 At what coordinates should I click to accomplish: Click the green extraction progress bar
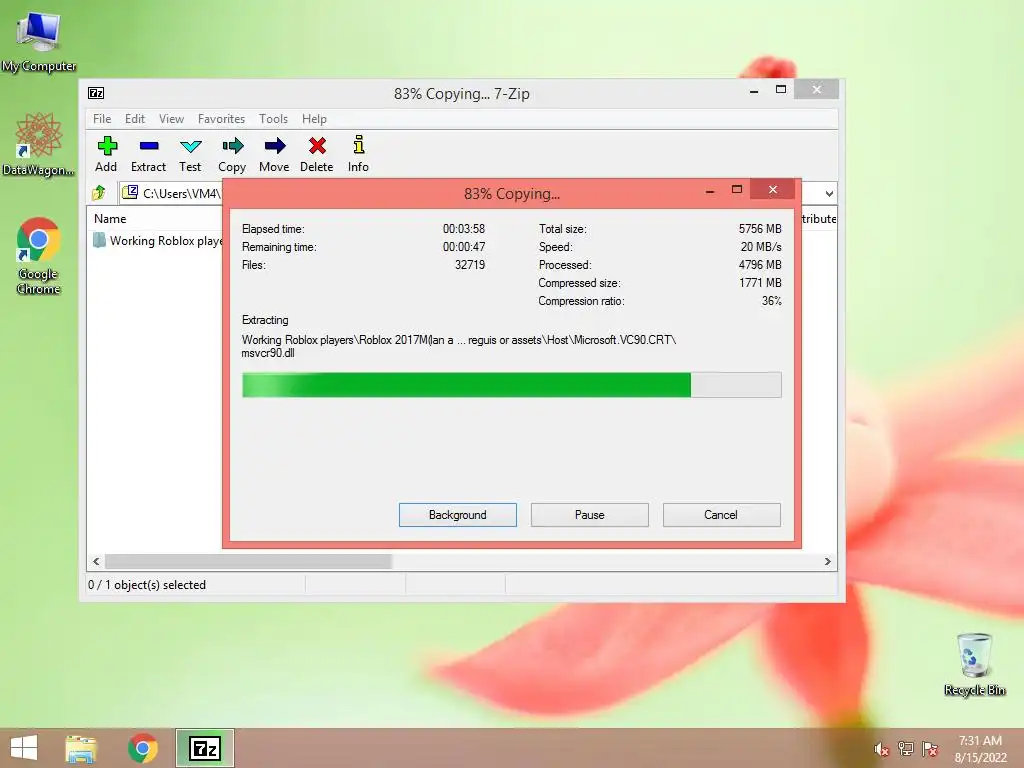(511, 385)
